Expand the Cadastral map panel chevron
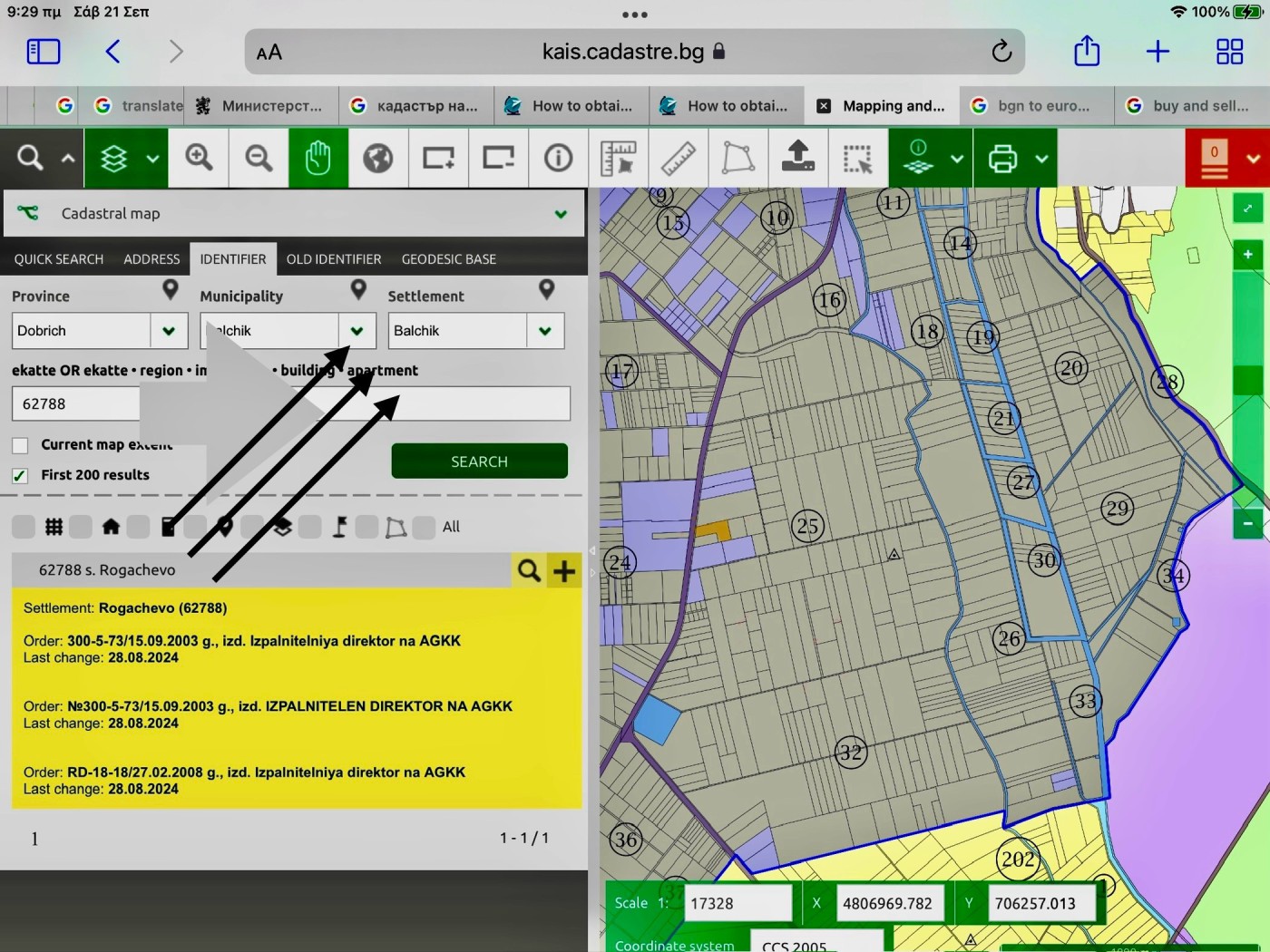This screenshot has height=952, width=1270. pos(561,214)
